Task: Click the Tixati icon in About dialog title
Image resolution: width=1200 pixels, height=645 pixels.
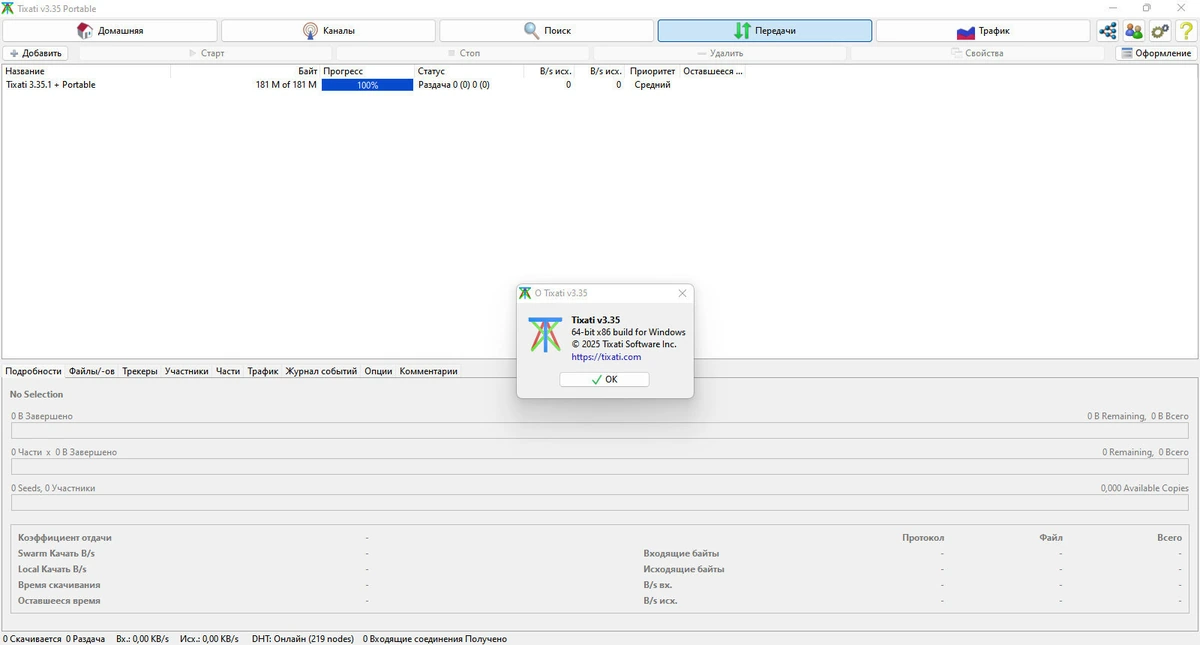Action: coord(525,293)
